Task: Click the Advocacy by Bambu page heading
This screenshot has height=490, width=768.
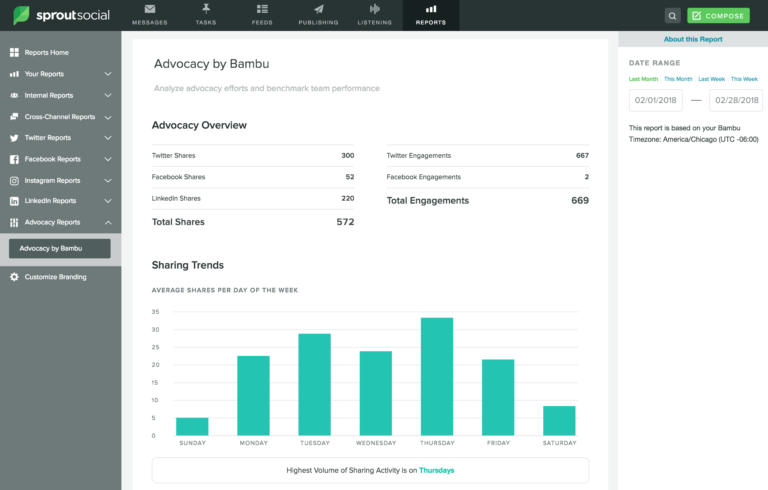Action: (212, 64)
